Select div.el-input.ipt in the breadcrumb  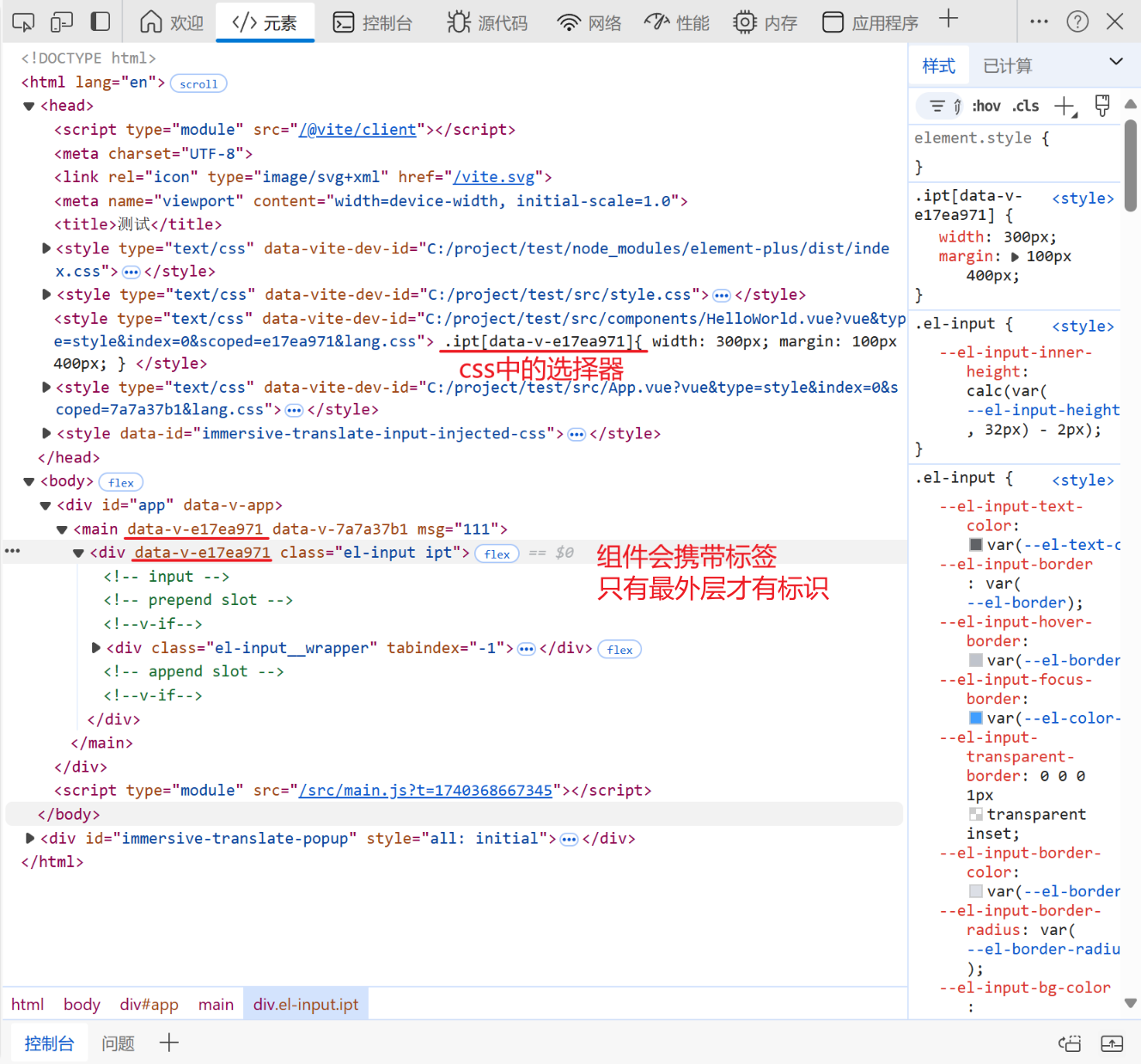tap(306, 1005)
